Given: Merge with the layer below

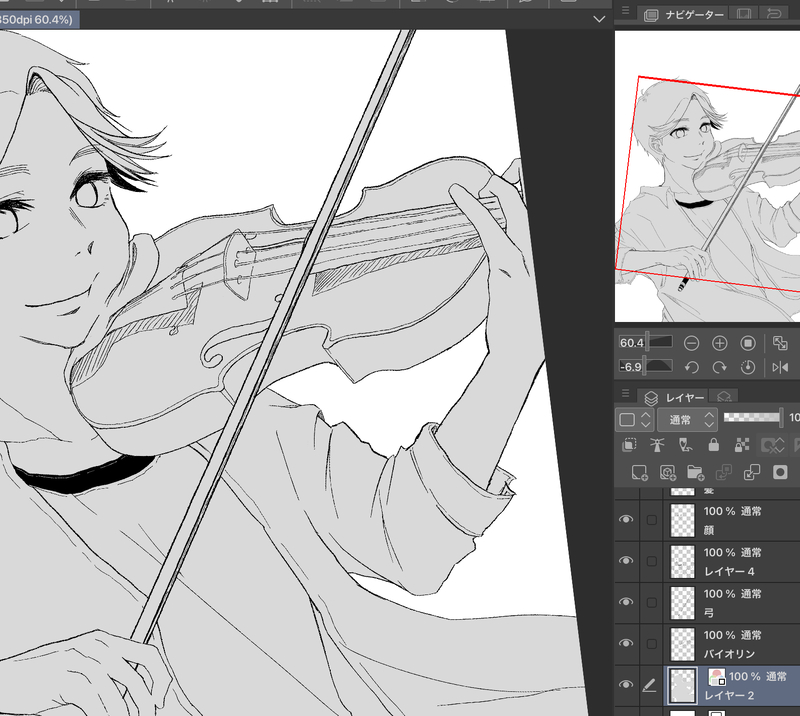Looking at the screenshot, I should pos(752,473).
